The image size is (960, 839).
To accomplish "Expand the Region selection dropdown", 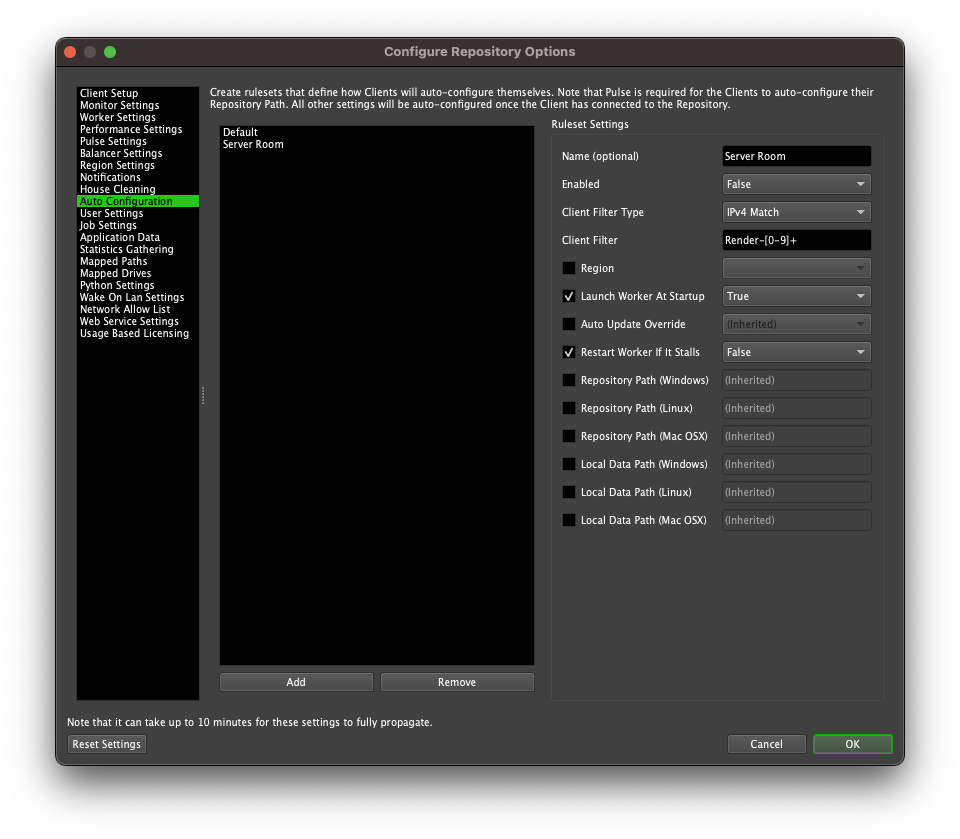I will point(796,268).
